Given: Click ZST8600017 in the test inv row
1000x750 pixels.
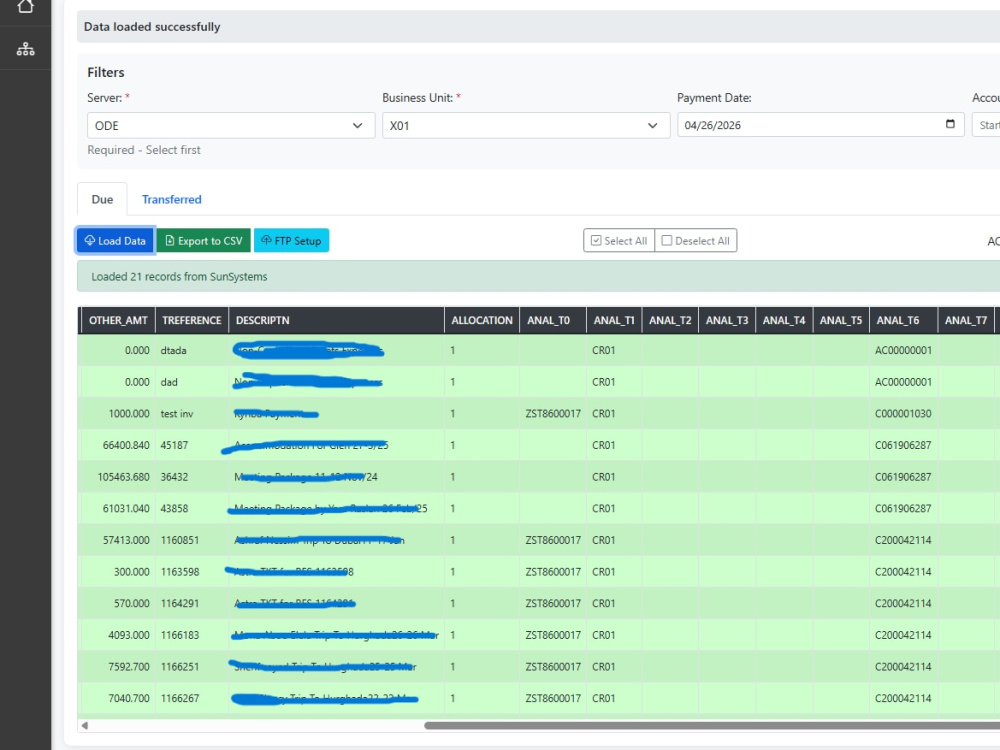Looking at the screenshot, I should [x=553, y=413].
